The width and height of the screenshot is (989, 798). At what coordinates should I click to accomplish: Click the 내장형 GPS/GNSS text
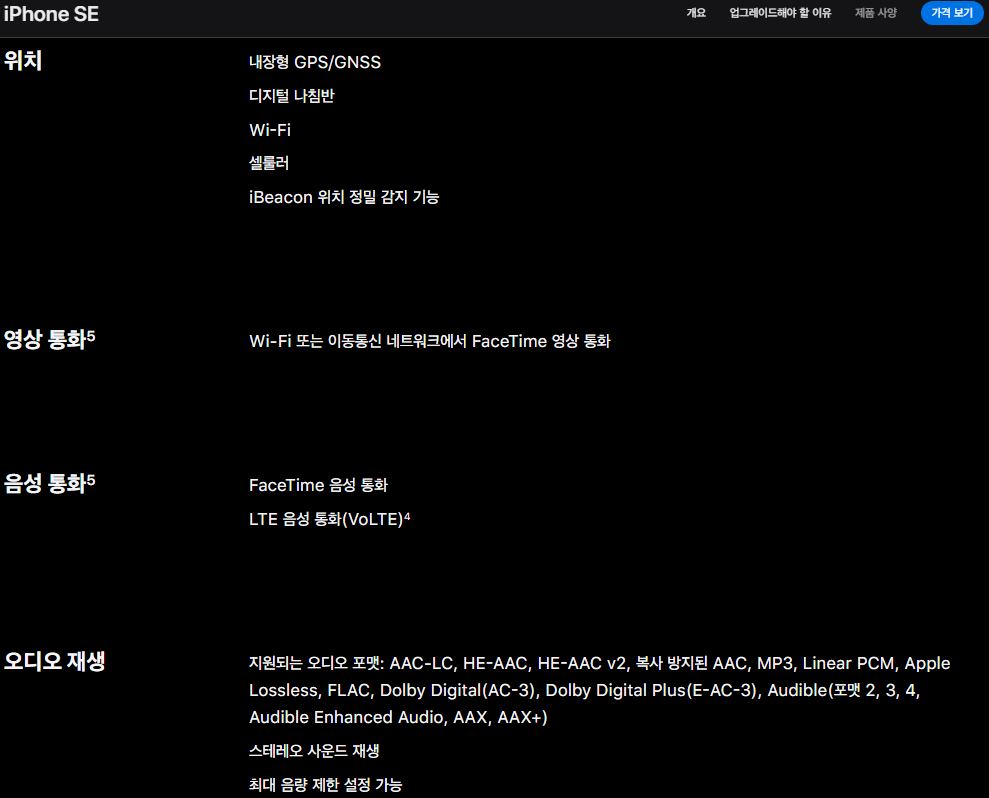coord(315,62)
